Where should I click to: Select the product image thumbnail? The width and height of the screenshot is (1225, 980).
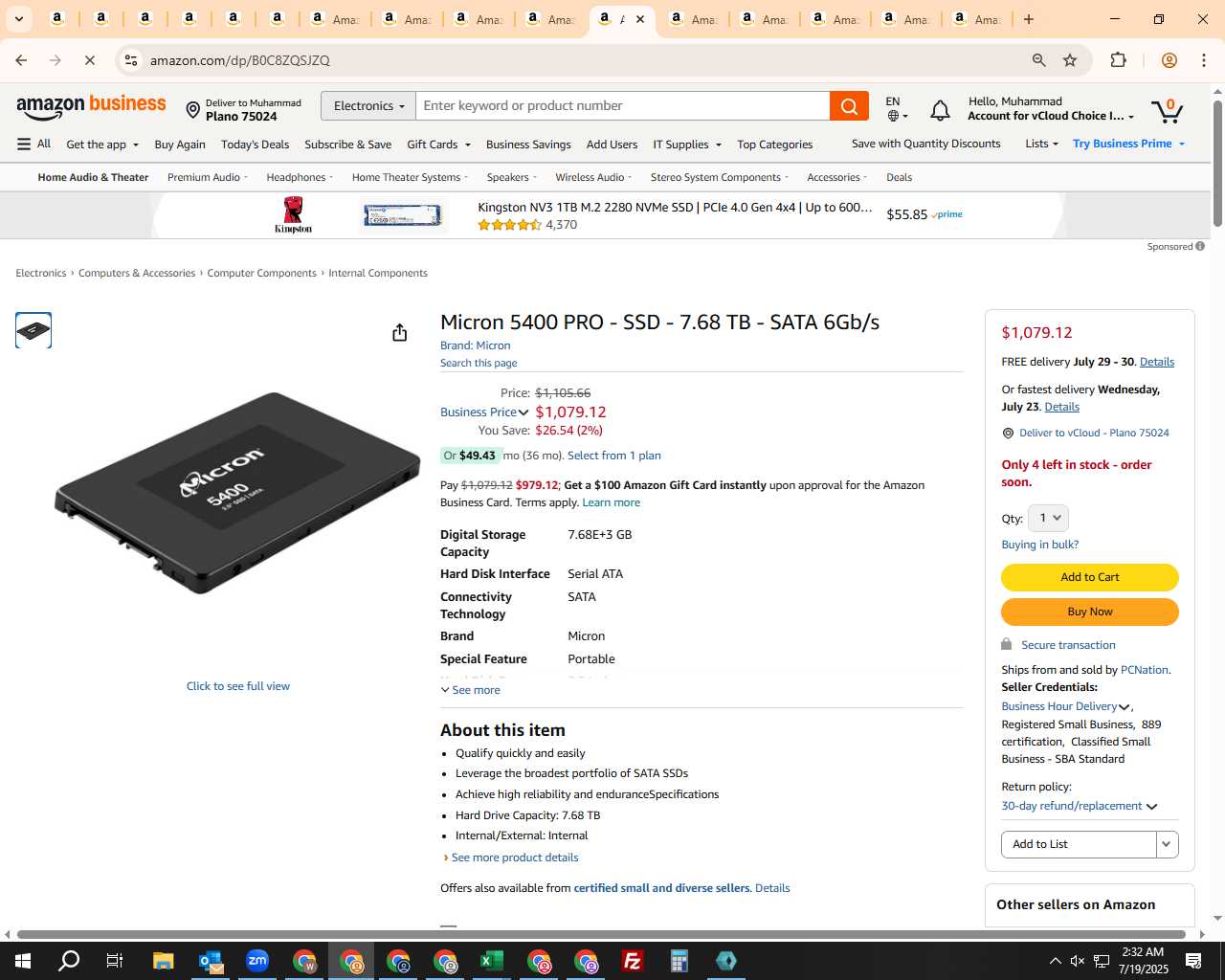pos(33,330)
